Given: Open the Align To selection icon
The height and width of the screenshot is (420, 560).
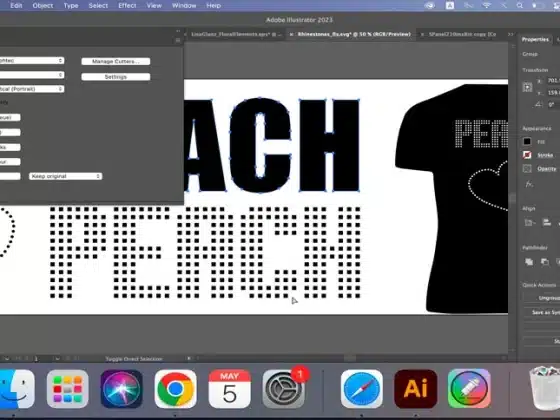Looking at the screenshot, I should (x=529, y=223).
